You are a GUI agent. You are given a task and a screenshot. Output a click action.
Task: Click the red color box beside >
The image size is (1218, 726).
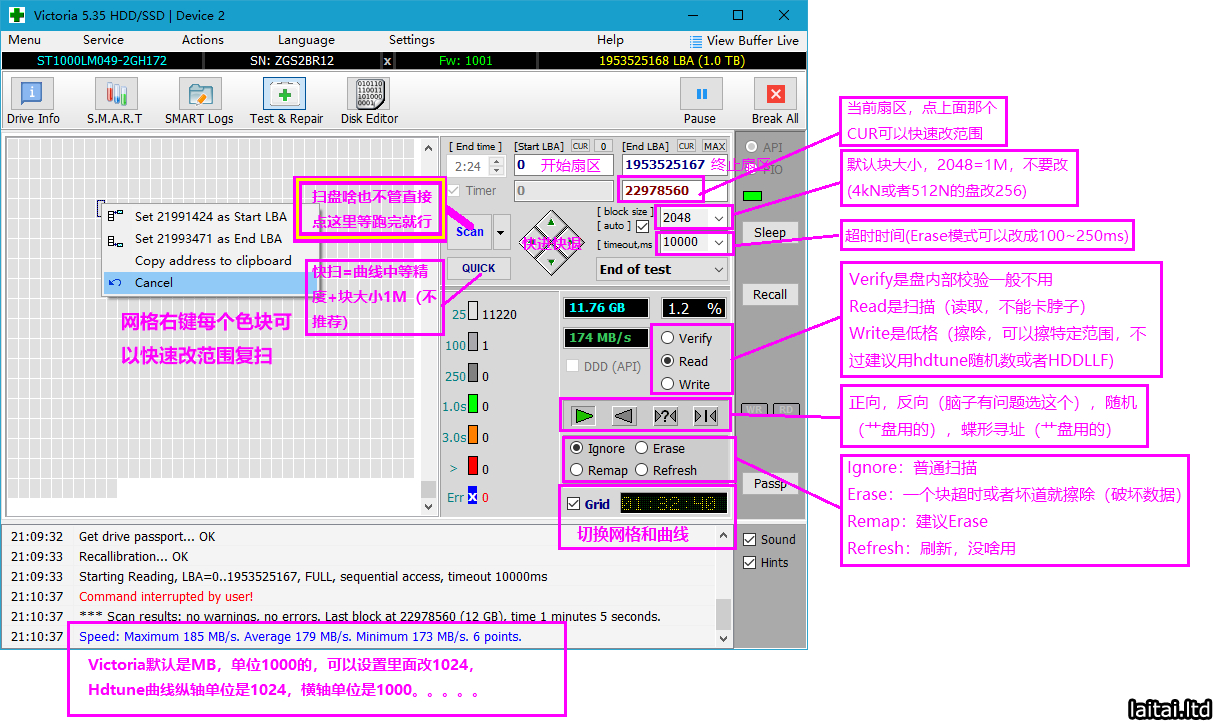click(x=473, y=467)
